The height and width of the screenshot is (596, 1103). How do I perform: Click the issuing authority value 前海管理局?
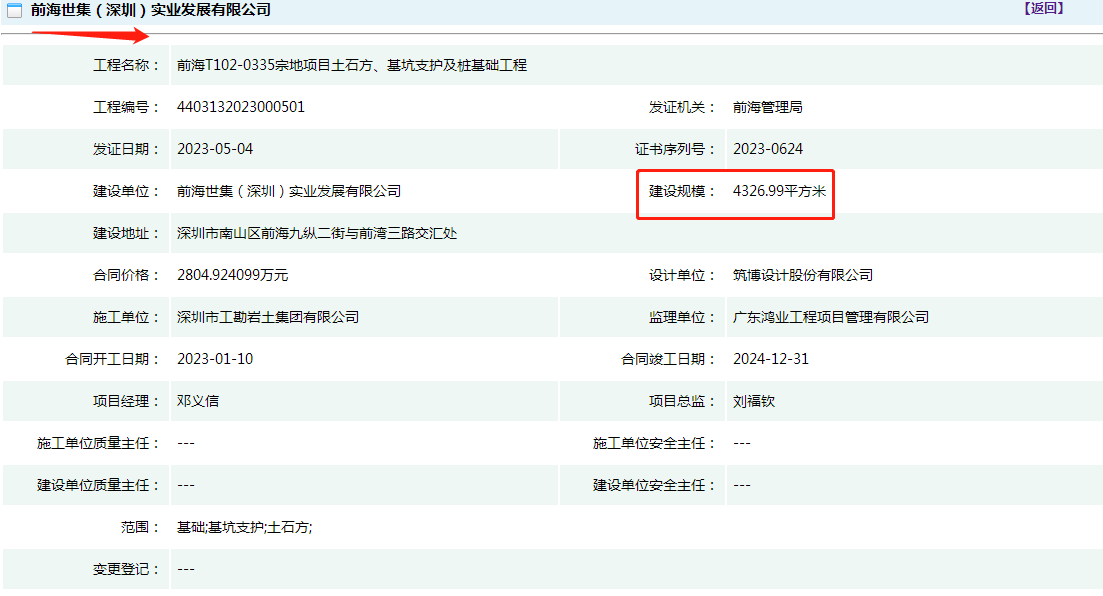click(x=767, y=107)
